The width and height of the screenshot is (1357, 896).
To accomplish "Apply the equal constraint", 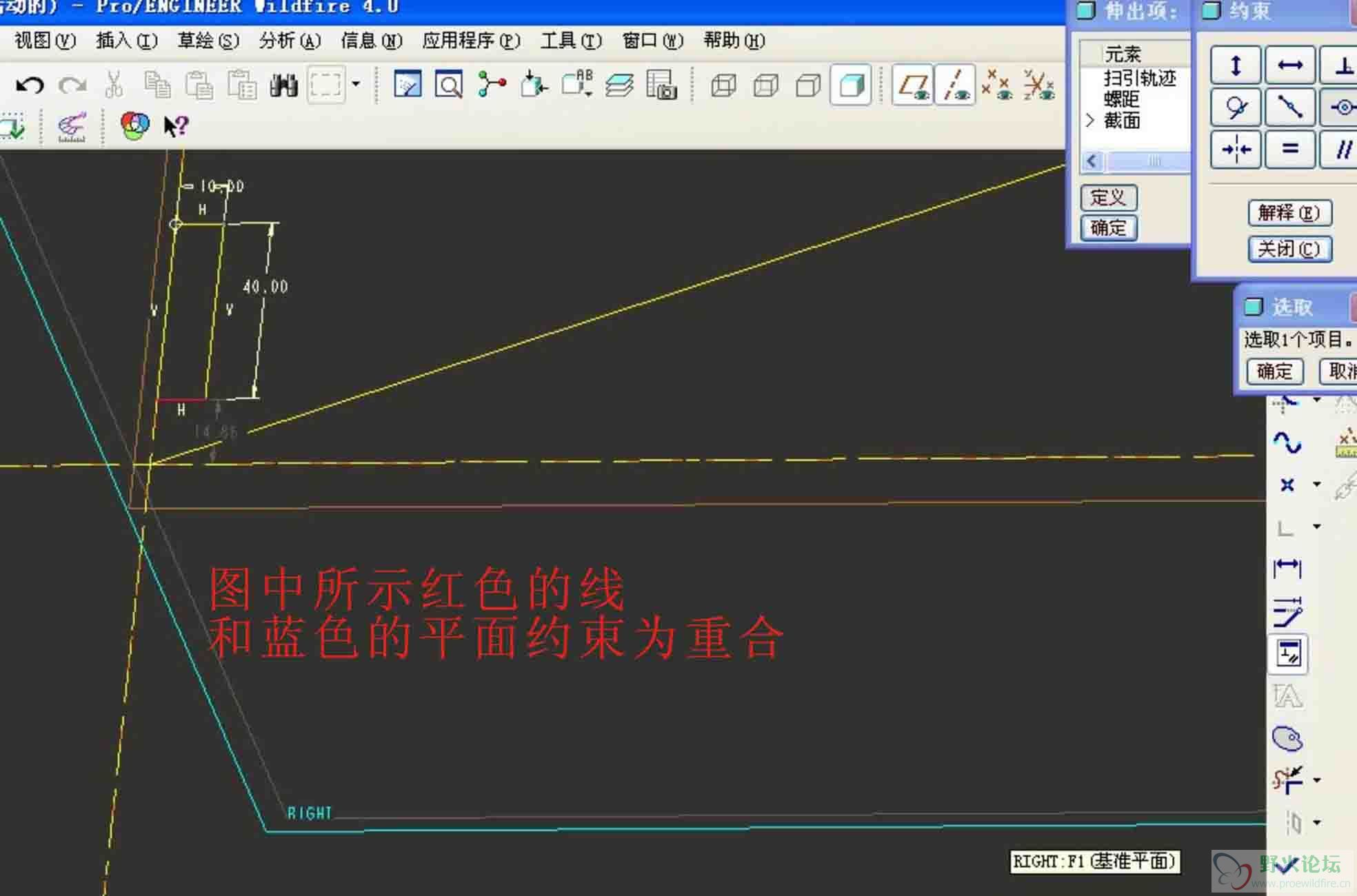I will coord(1290,150).
